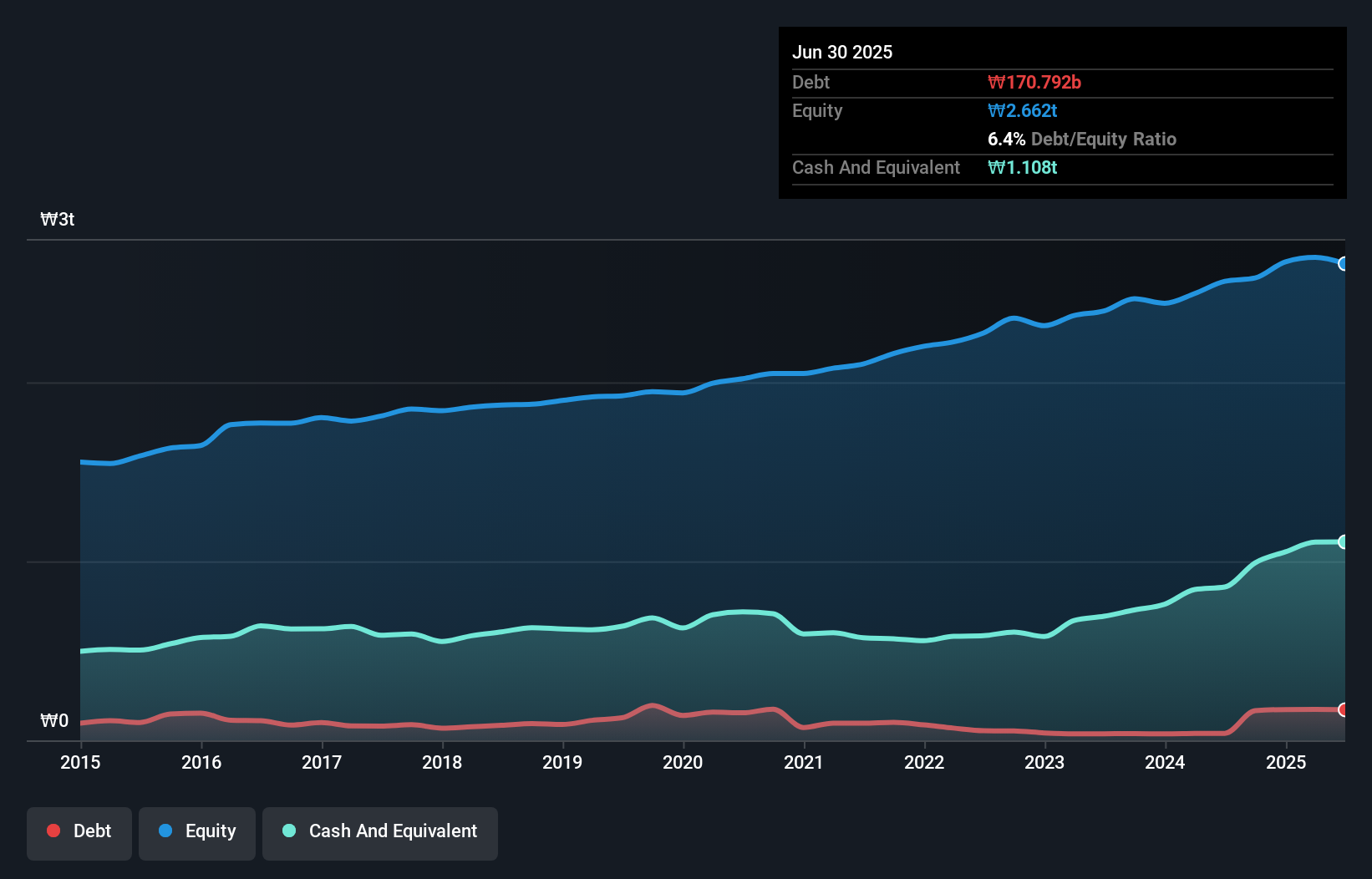Select the 2020 year label
Viewport: 1372px width, 879px height.
click(x=683, y=763)
